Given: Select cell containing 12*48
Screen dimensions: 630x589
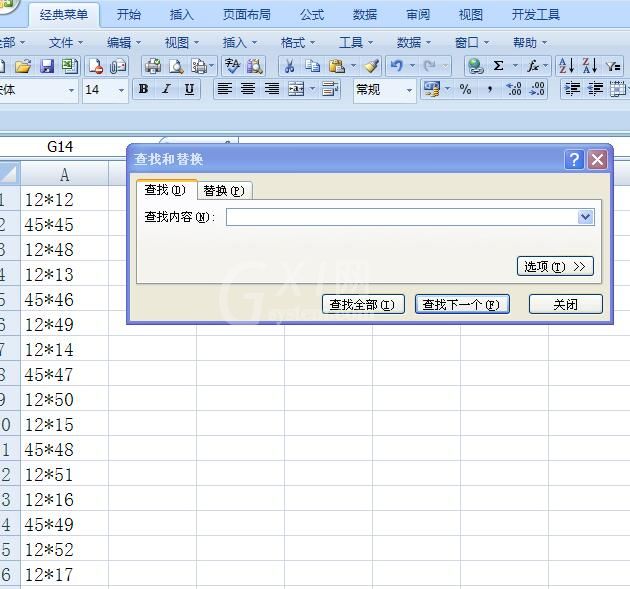Looking at the screenshot, I should [x=64, y=250].
